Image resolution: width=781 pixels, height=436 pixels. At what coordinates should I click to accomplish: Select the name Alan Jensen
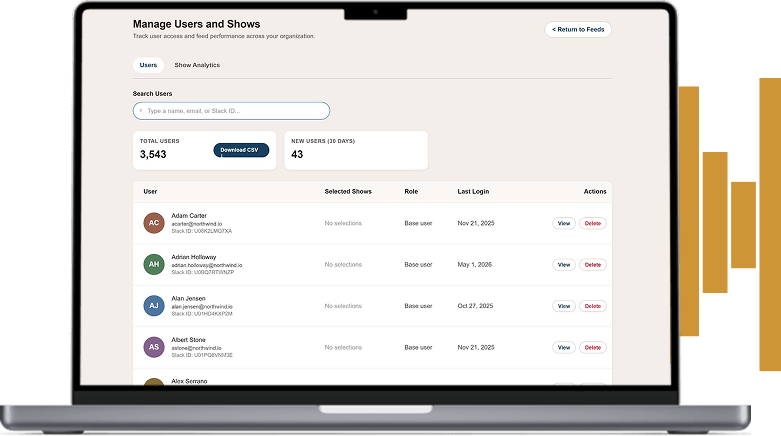(188, 298)
